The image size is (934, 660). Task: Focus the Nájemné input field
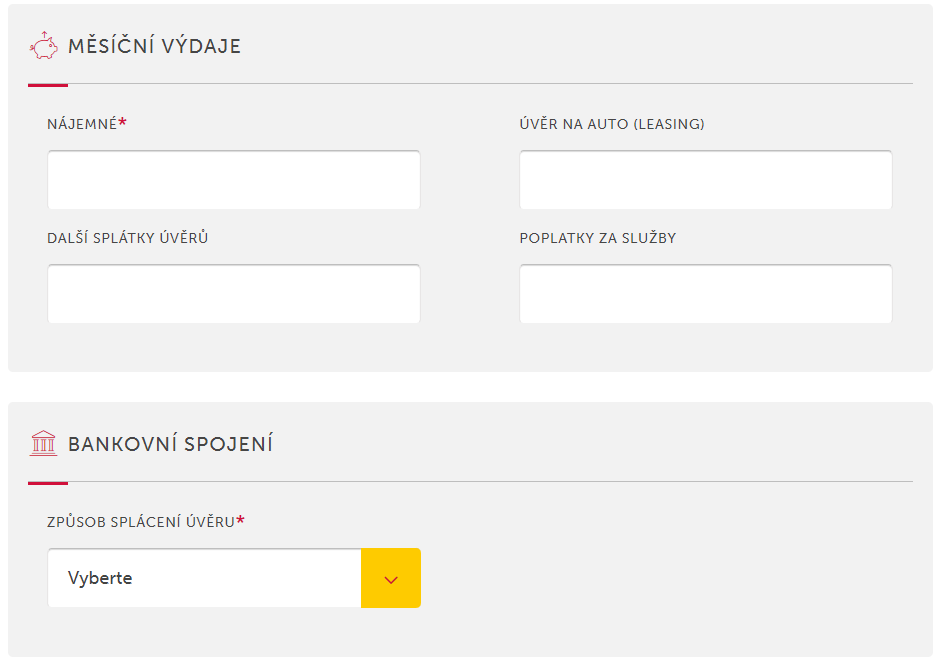(234, 181)
